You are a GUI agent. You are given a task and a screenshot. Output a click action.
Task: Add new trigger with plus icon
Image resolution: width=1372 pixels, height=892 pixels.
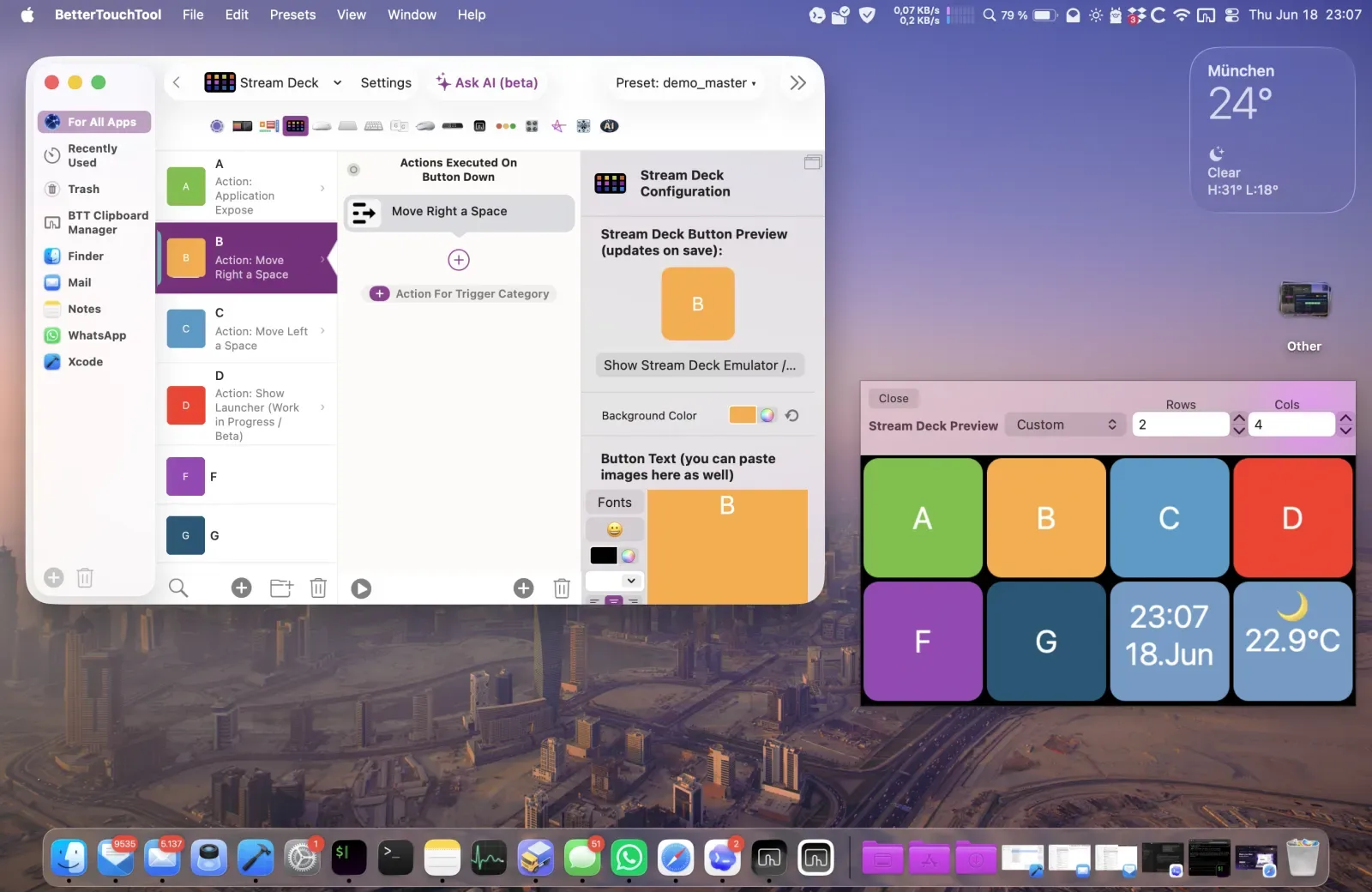[x=242, y=588]
